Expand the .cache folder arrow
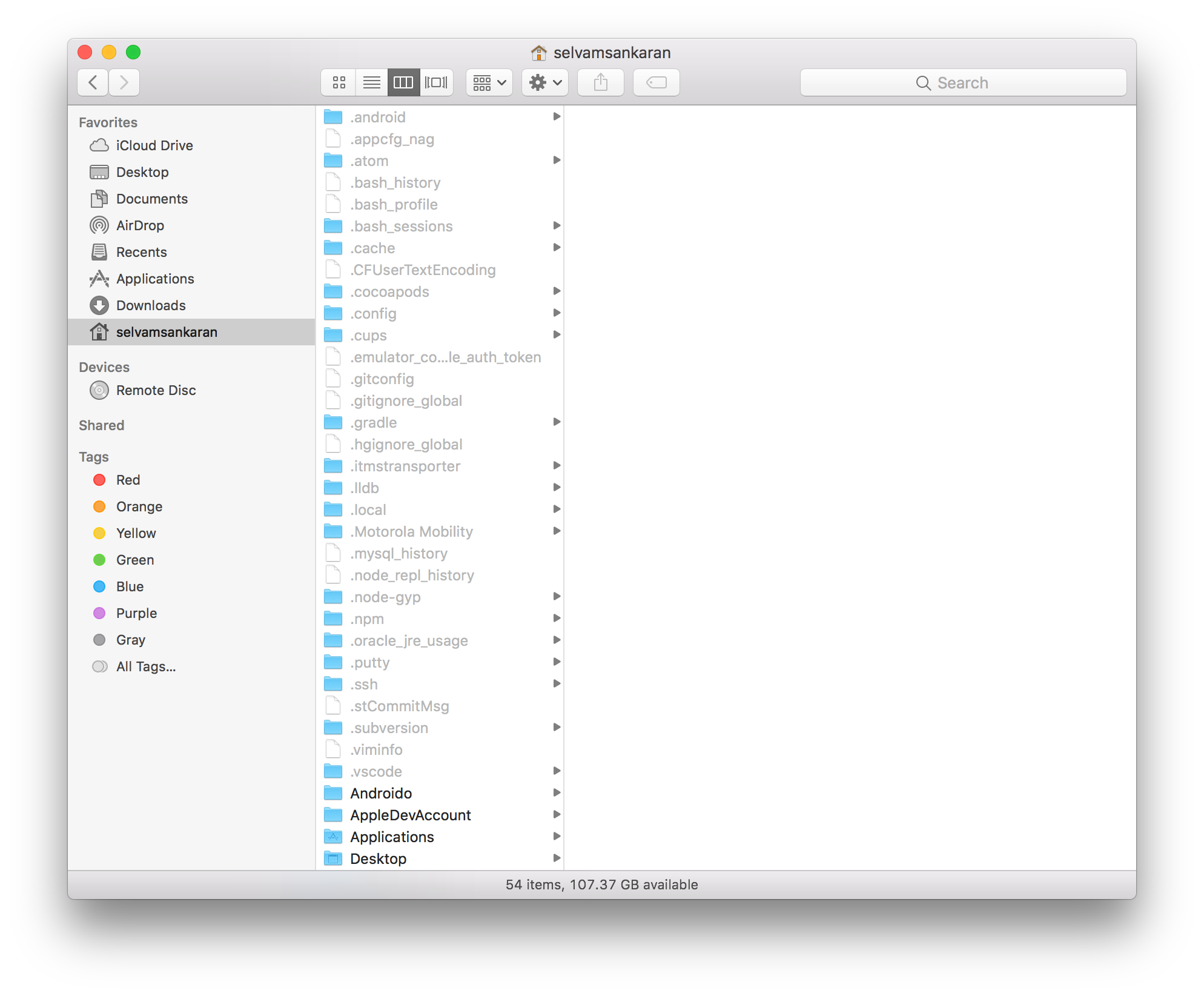The height and width of the screenshot is (996, 1204). coord(557,247)
